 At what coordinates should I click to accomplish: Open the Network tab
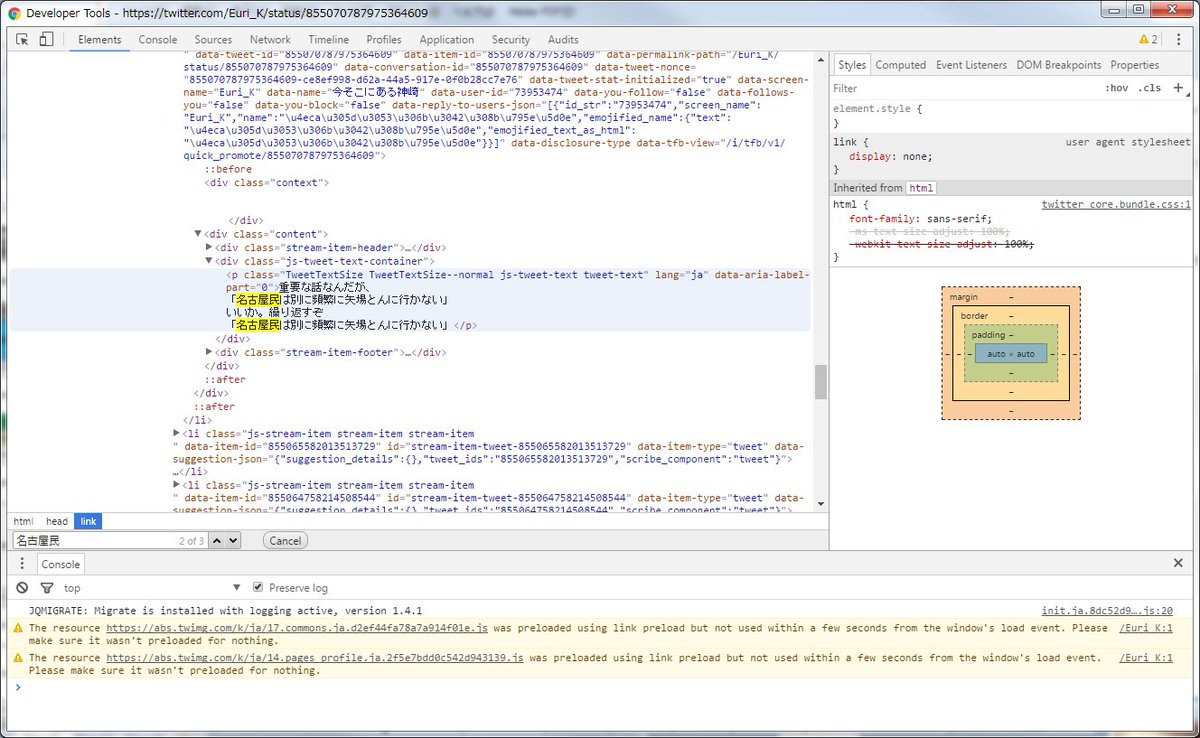point(270,40)
